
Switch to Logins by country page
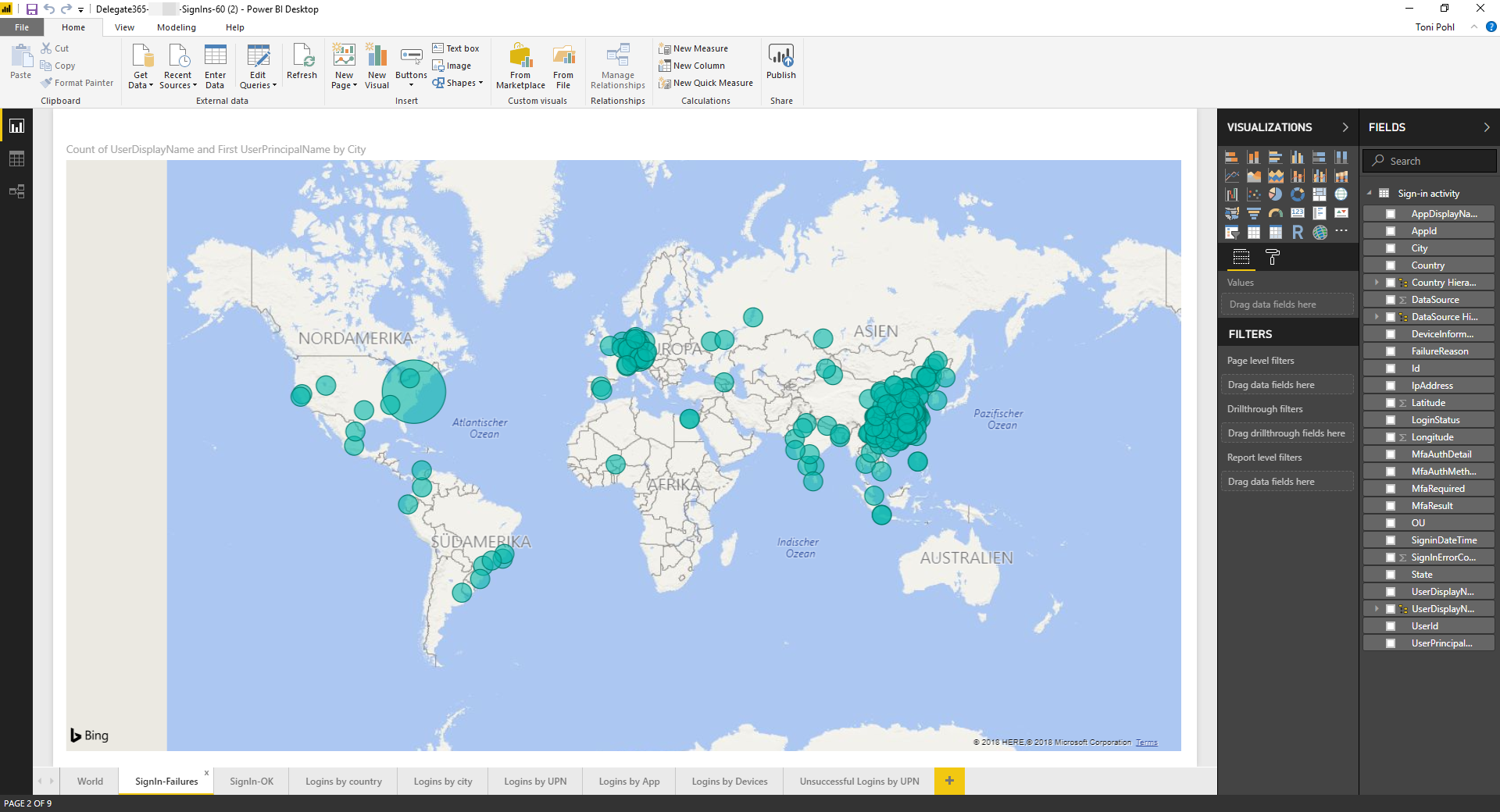(x=343, y=782)
